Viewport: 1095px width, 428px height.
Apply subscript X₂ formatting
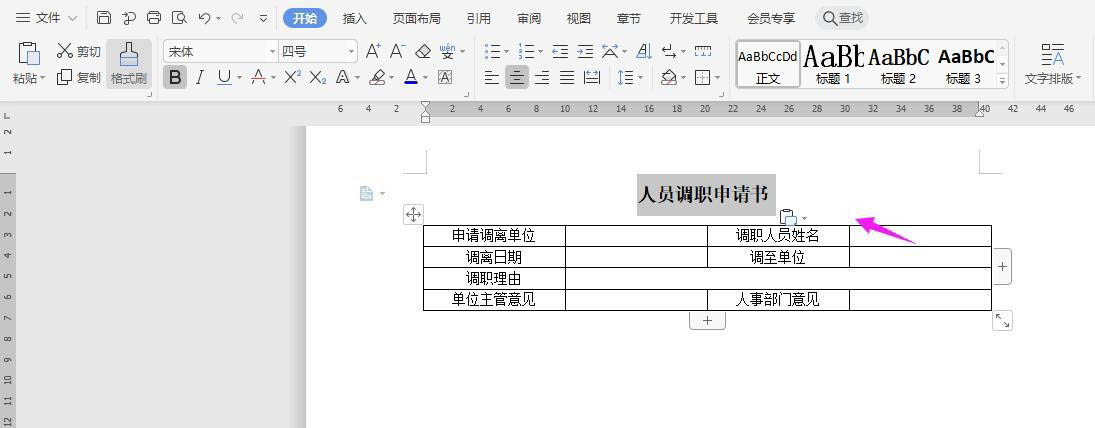coord(318,78)
